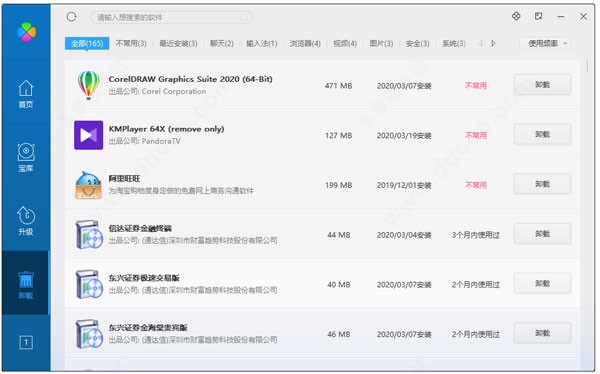The width and height of the screenshot is (600, 374).
Task: Select the CorelDRAW Graphics Suite 2020 title
Action: 190,79
